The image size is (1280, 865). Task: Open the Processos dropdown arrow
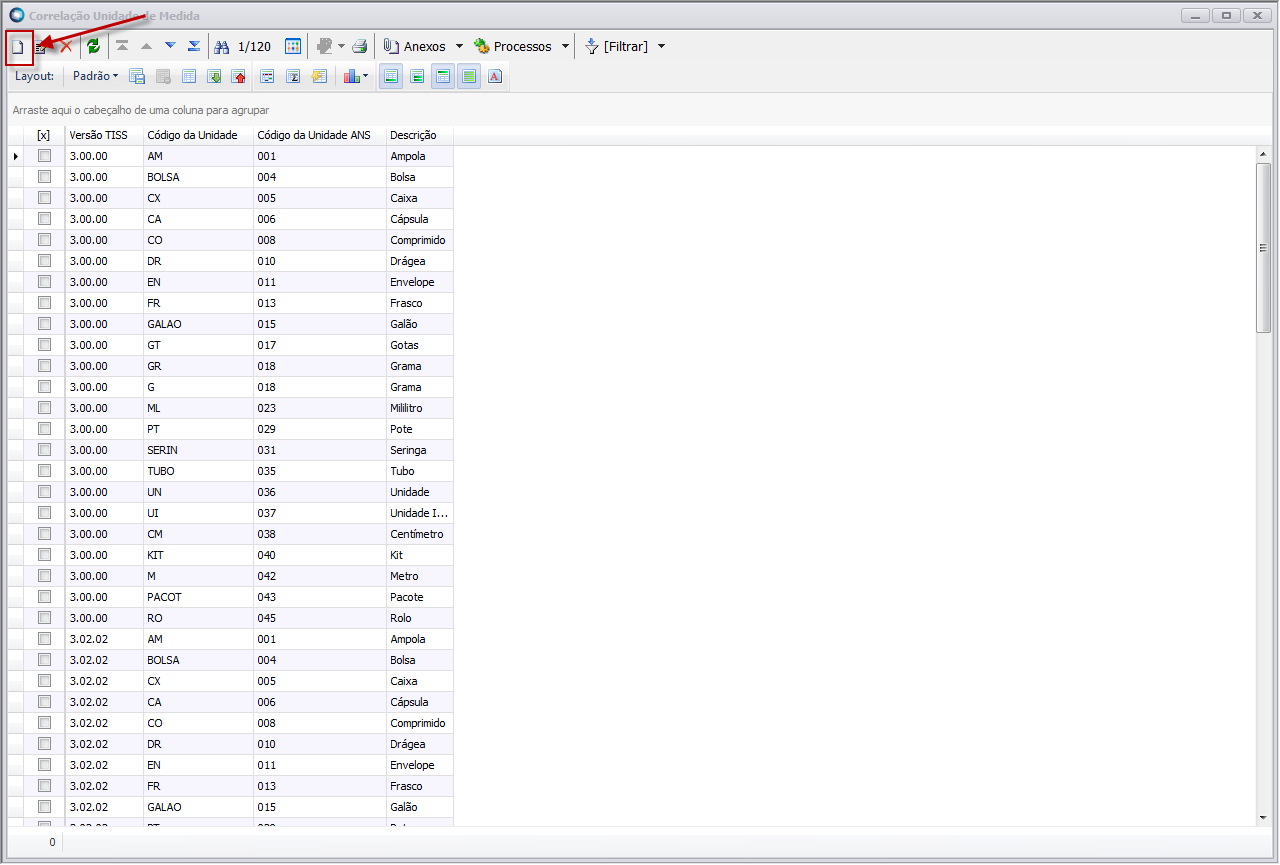click(565, 47)
